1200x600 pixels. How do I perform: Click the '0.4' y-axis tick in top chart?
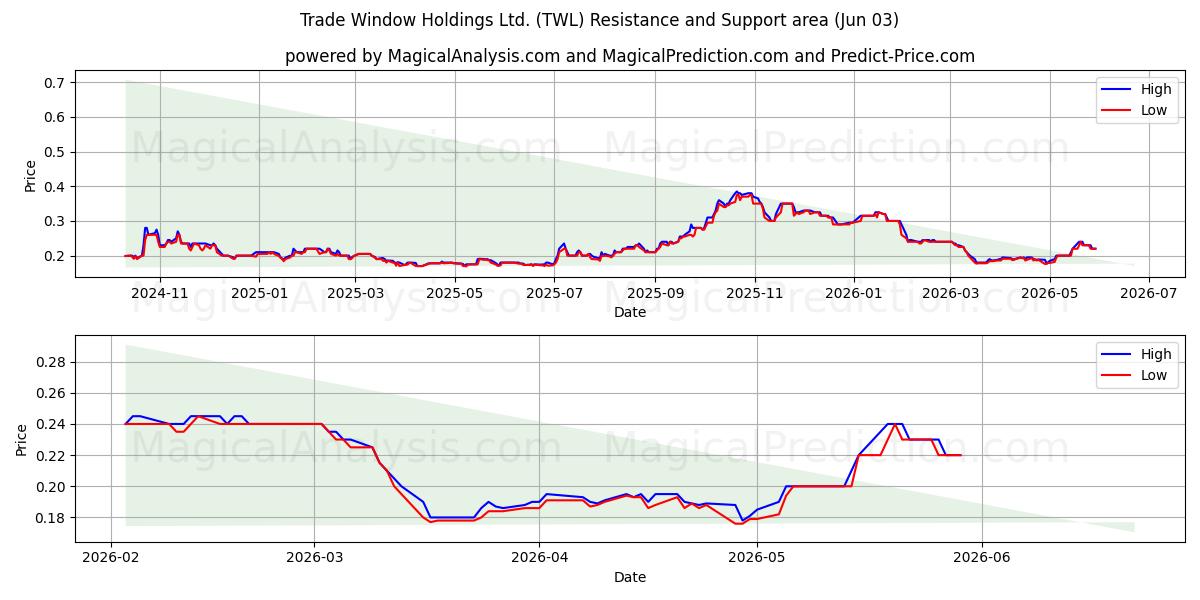56,187
